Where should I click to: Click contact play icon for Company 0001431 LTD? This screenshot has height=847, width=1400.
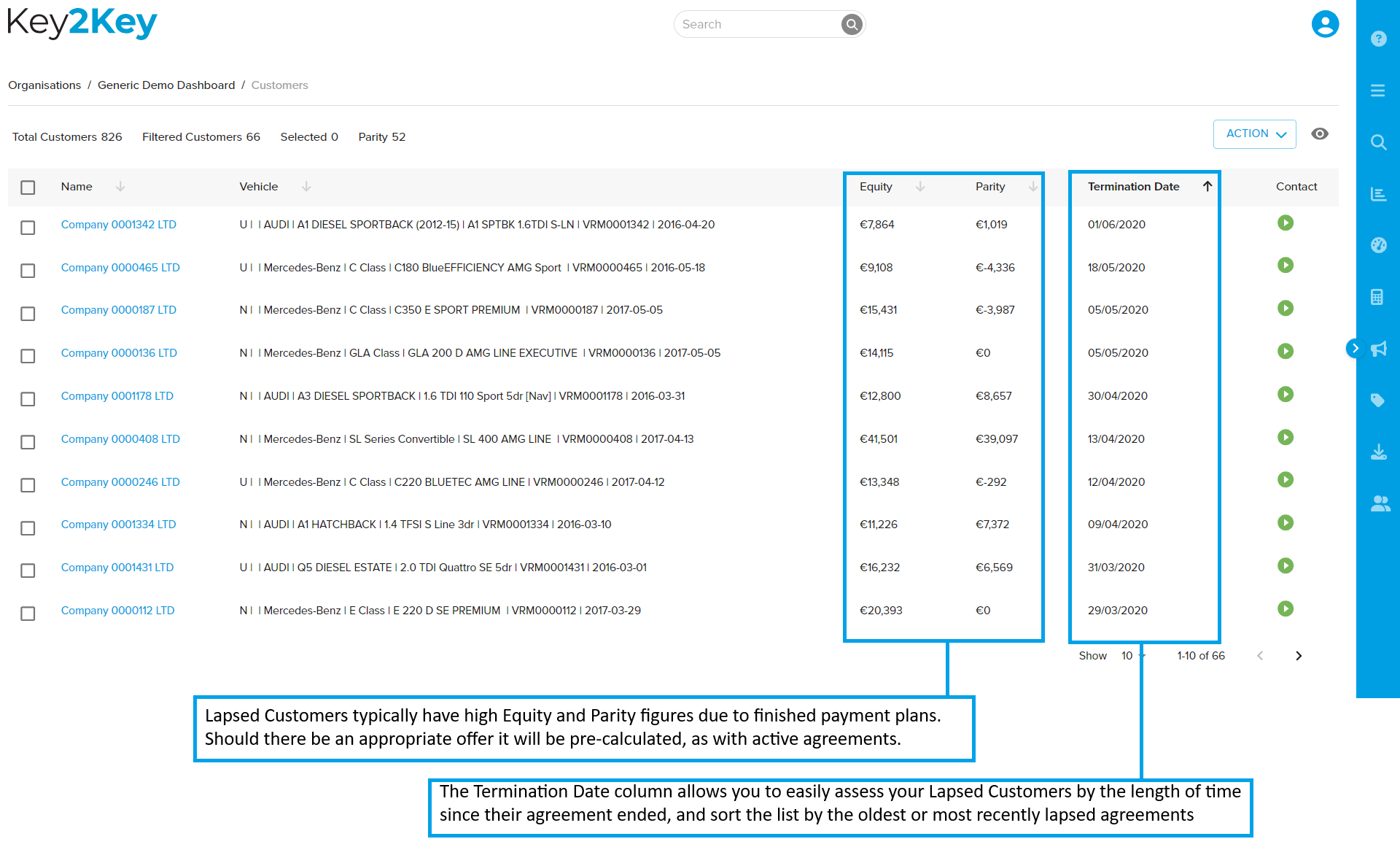pyautogui.click(x=1286, y=565)
